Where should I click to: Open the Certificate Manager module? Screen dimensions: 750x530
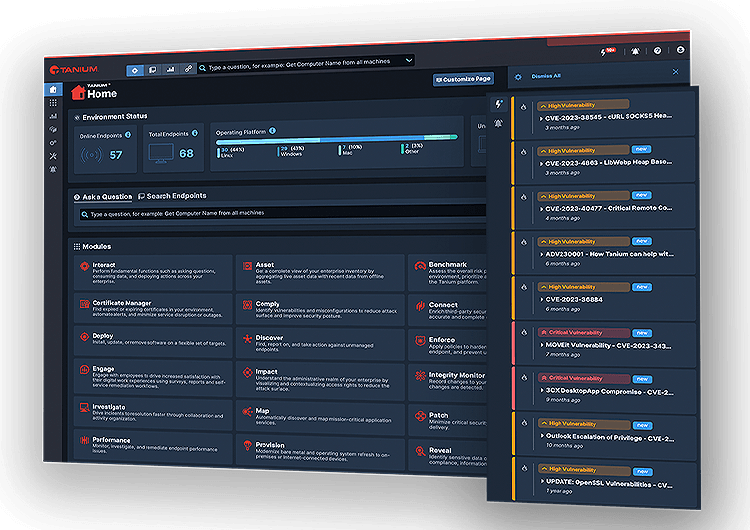tap(153, 309)
